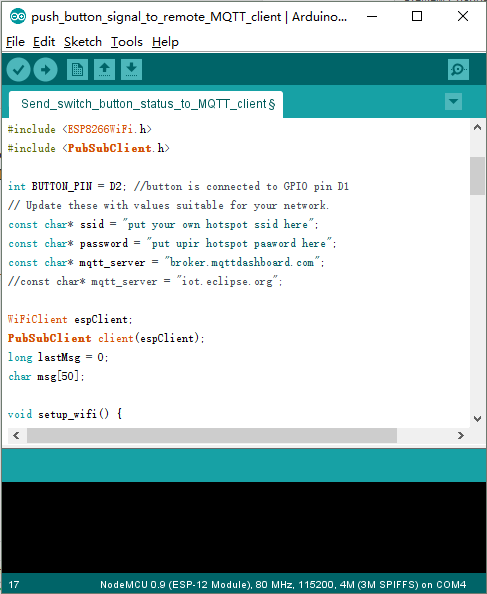Click the vertical scrollbar down arrow

click(478, 419)
